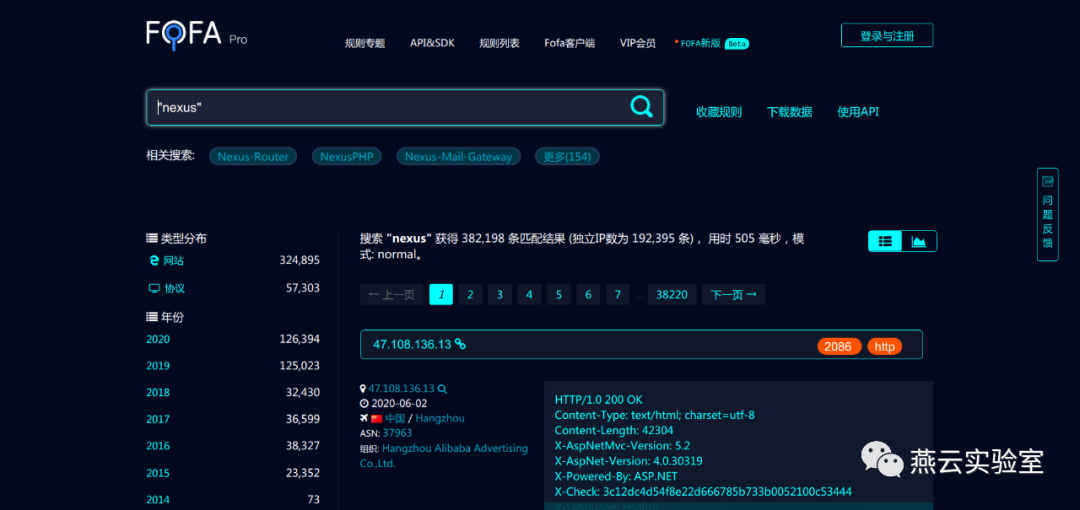
Task: Click the 2086 port badge
Action: [x=839, y=347]
